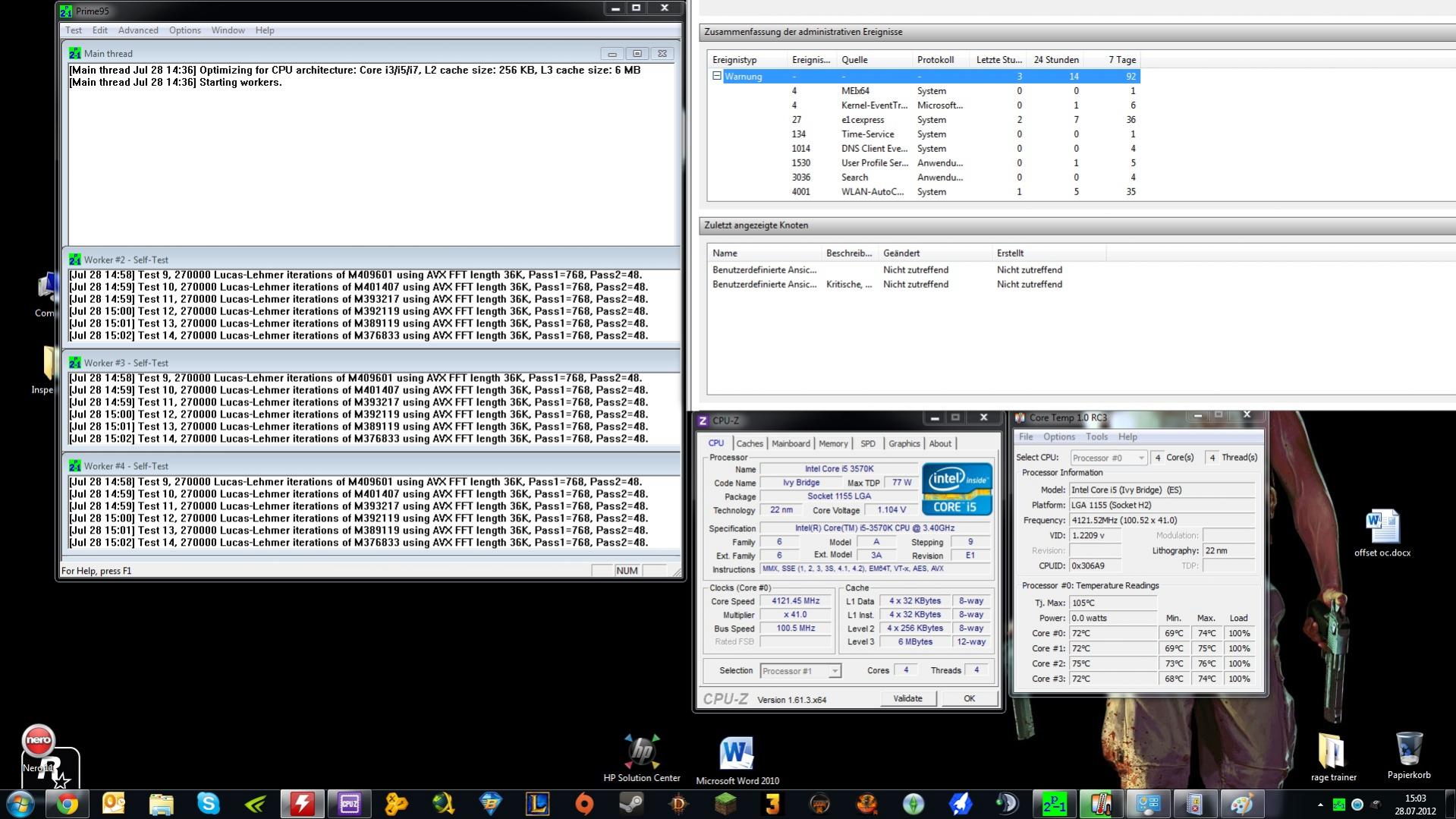Open HP Solution Center desktop shortcut
1456x819 pixels.
pyautogui.click(x=642, y=758)
